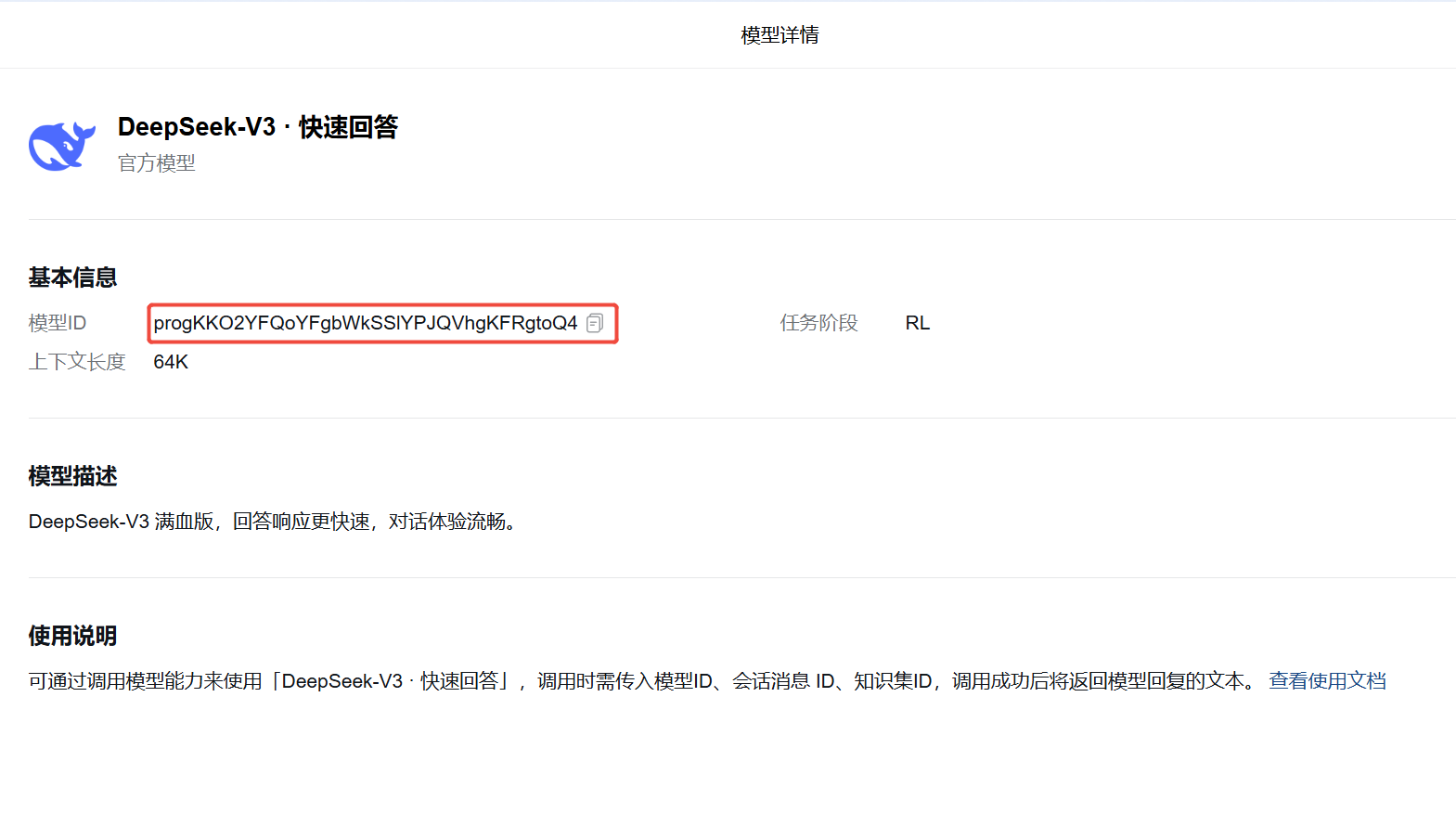Click the 上下文长度 field label
The image size is (1456, 826).
click(x=77, y=362)
